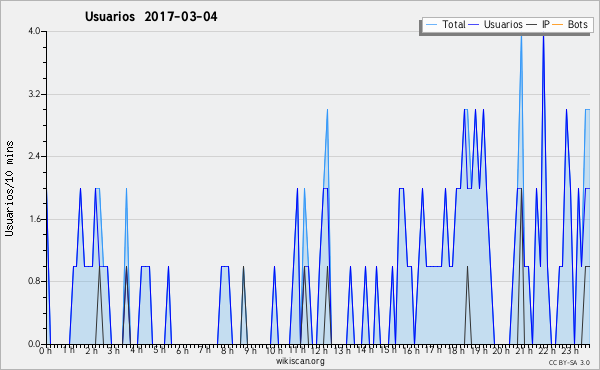Click the '1.6' y-axis value
600x370 pixels.
(x=34, y=219)
